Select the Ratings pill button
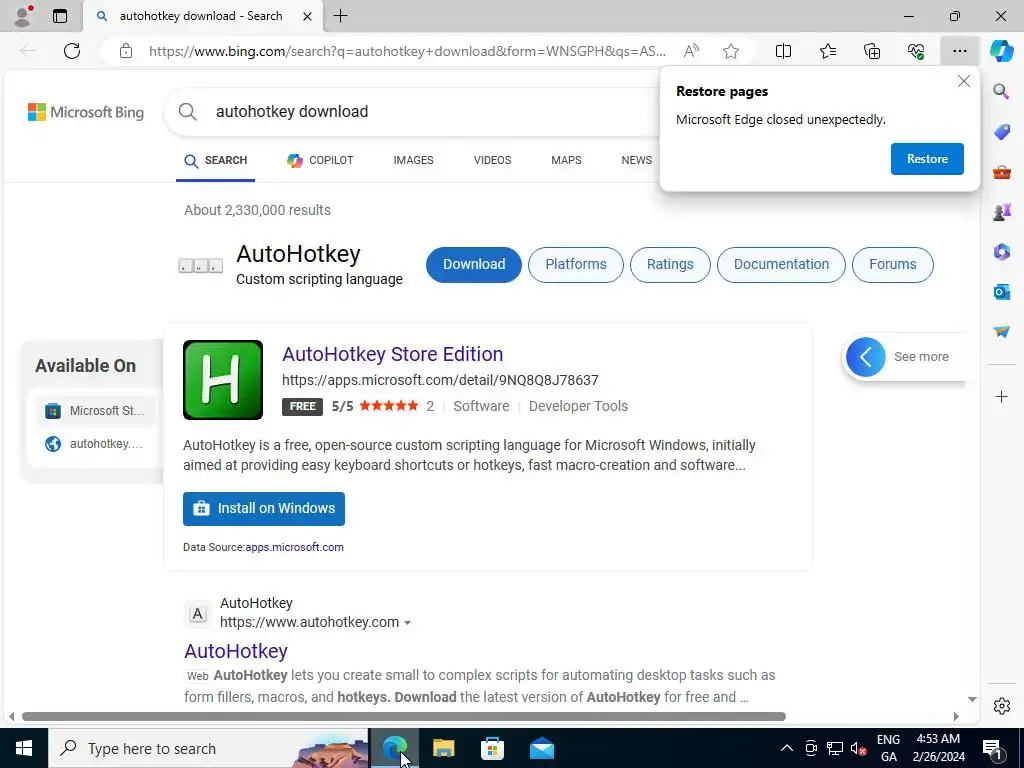Image resolution: width=1024 pixels, height=768 pixels. tap(670, 264)
